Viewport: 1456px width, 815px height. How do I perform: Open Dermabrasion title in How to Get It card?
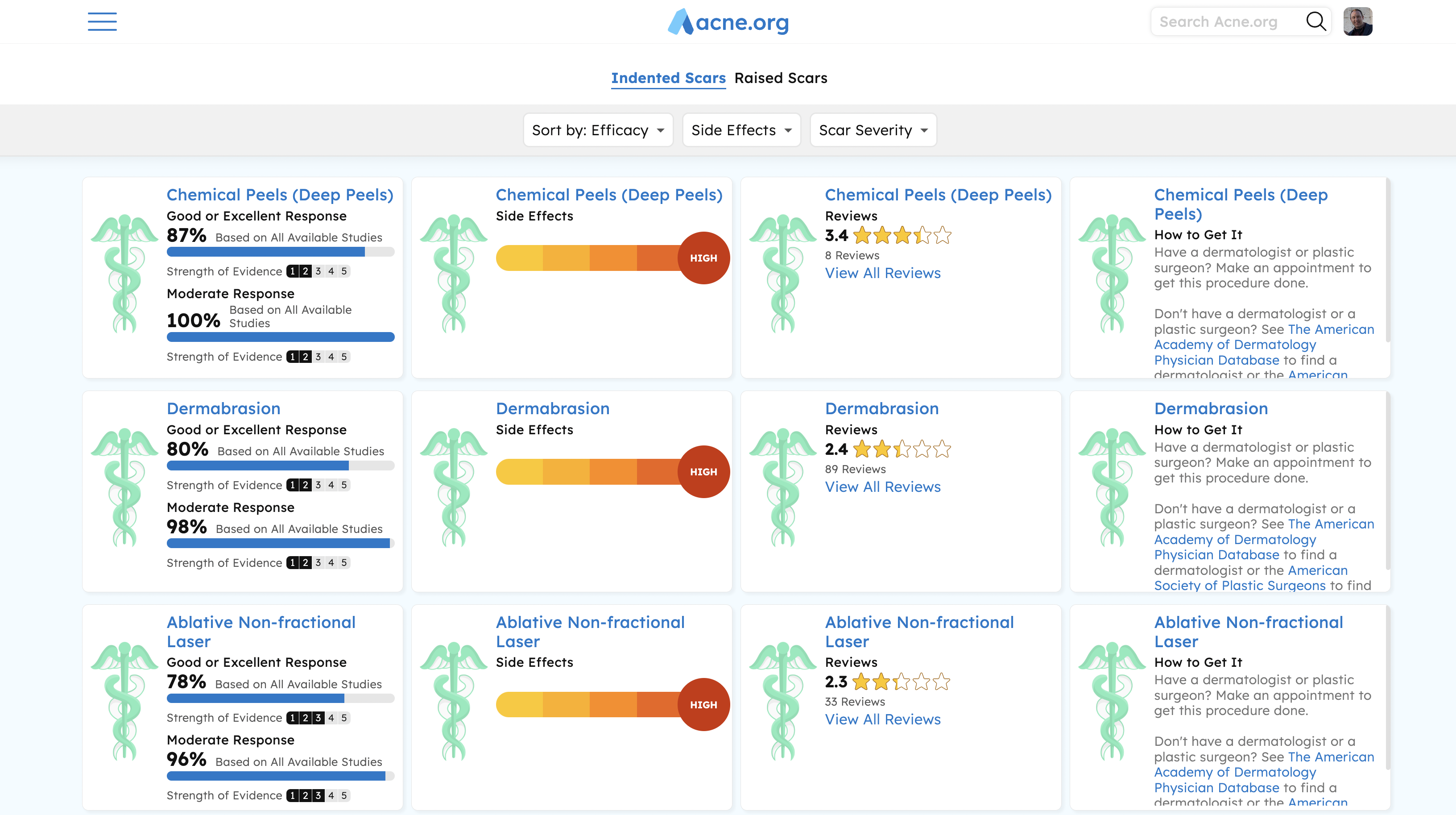1211,408
